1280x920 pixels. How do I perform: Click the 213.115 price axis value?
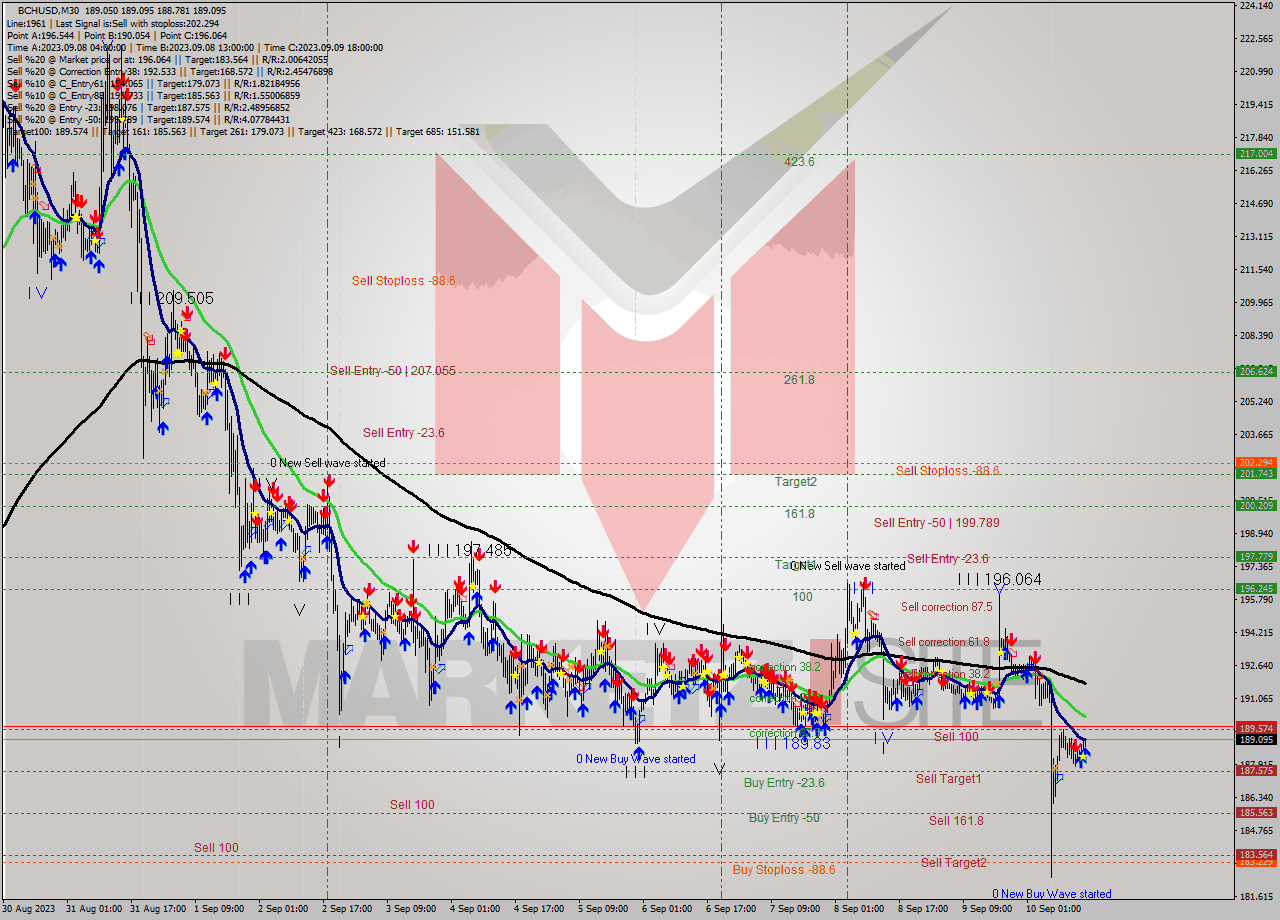pos(1256,237)
